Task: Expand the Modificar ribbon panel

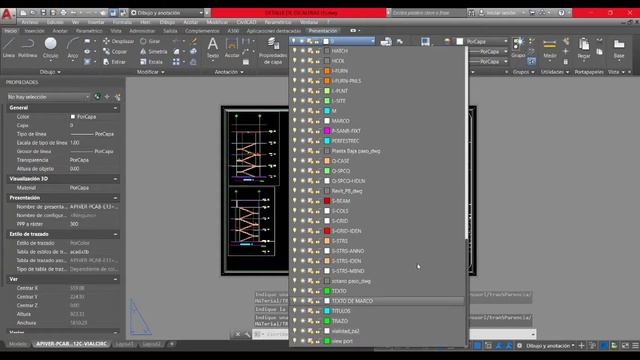Action: point(151,72)
